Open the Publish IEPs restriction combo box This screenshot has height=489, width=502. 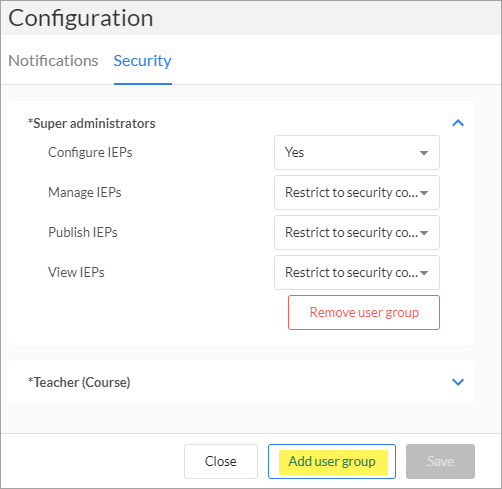(x=357, y=232)
